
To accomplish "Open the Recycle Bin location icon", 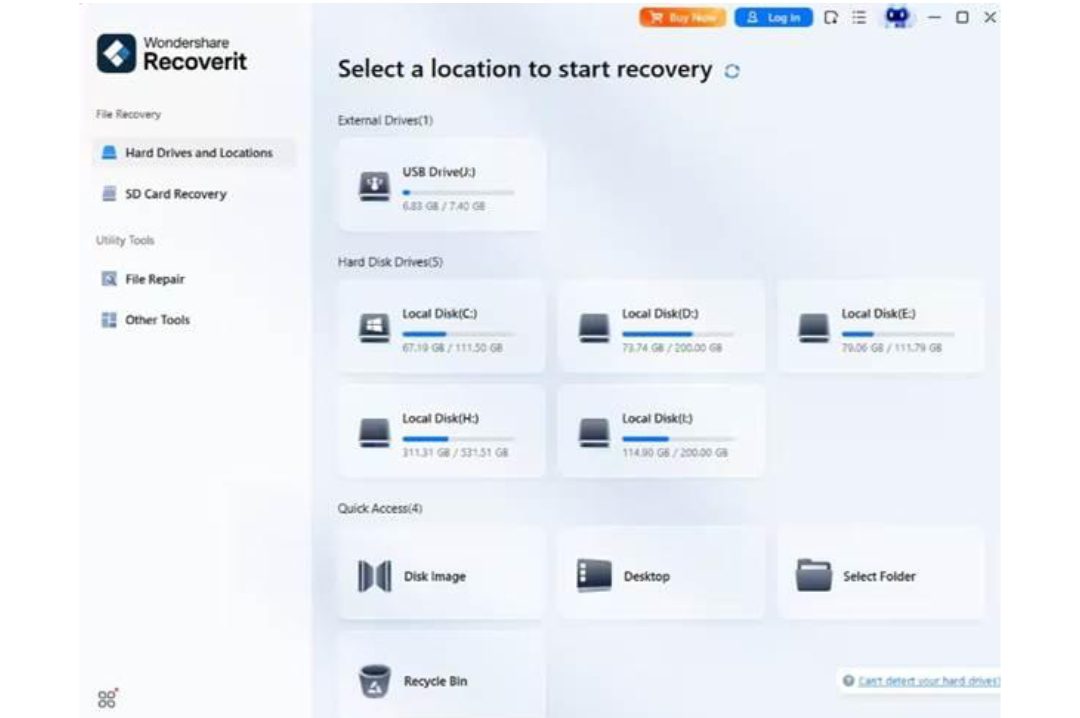I will pyautogui.click(x=374, y=681).
